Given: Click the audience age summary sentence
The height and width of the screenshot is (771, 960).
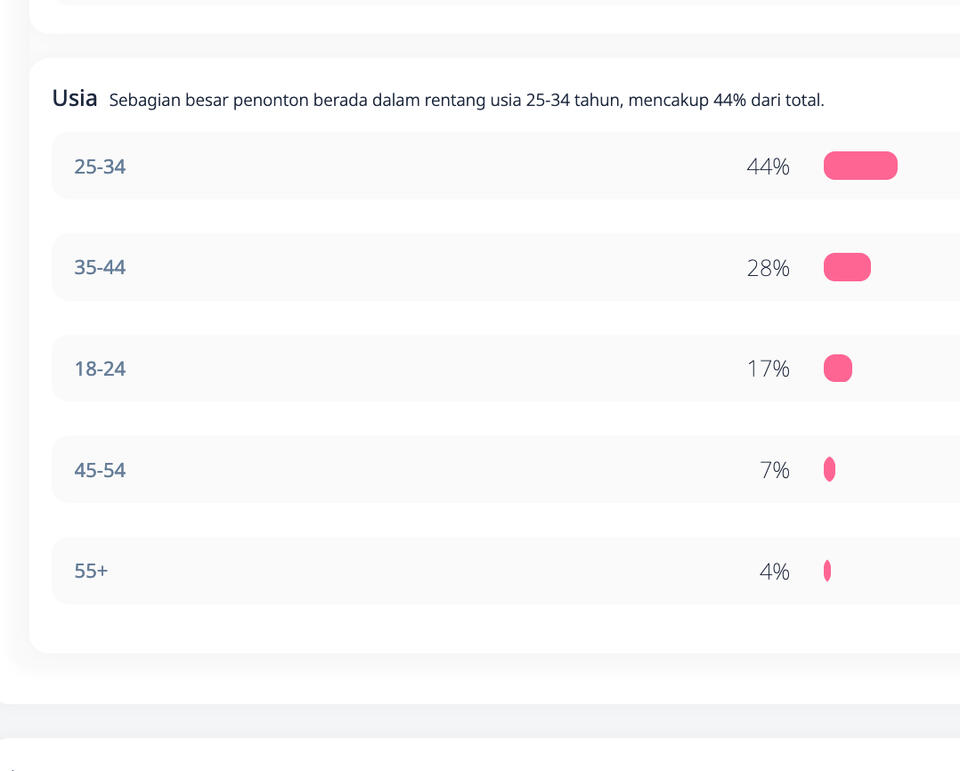Looking at the screenshot, I should [x=467, y=100].
